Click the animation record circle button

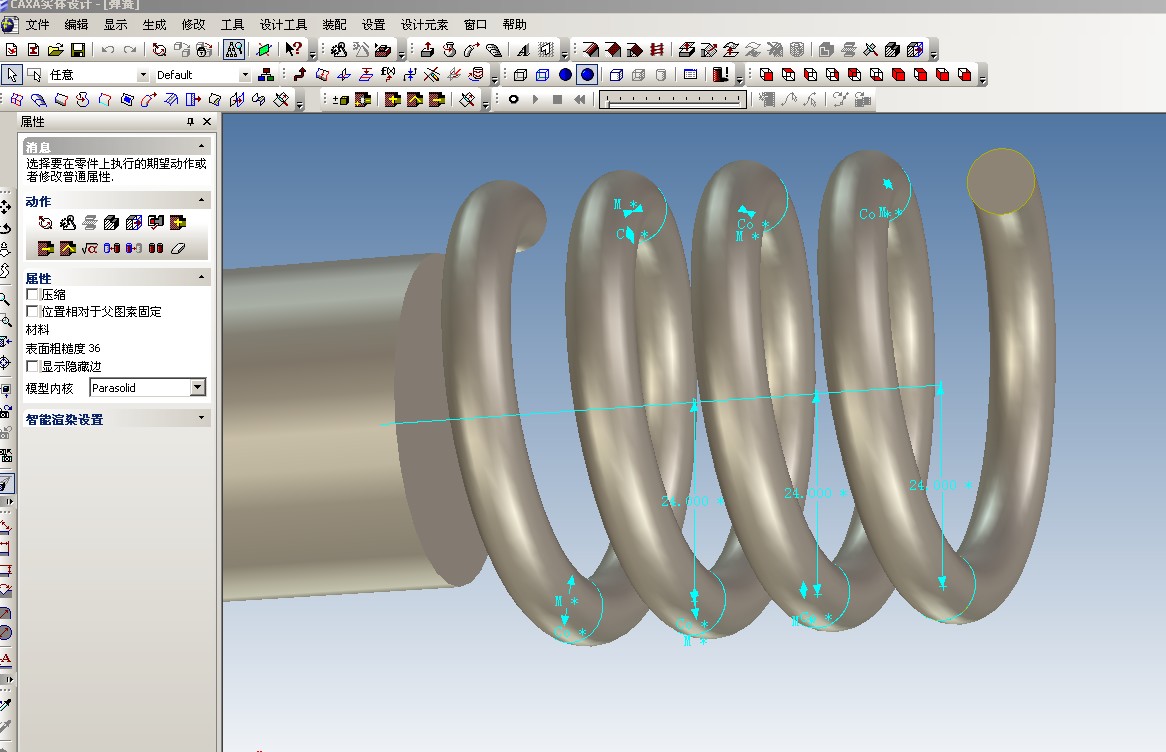(513, 99)
